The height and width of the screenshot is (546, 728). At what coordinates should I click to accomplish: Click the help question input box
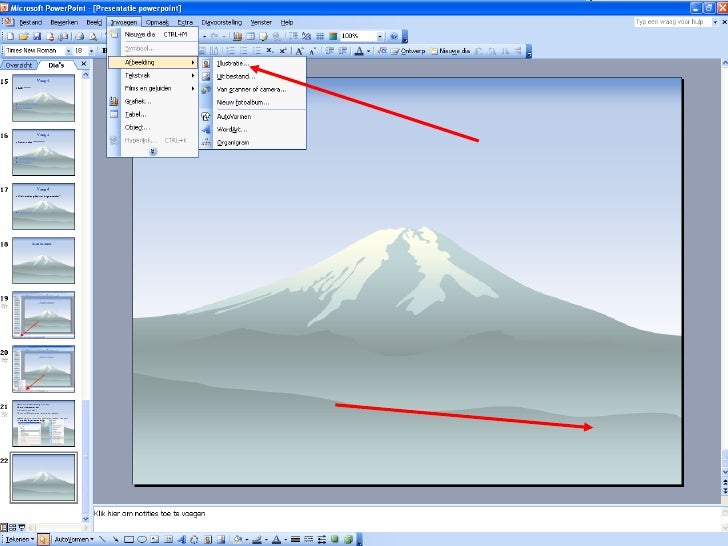point(673,22)
